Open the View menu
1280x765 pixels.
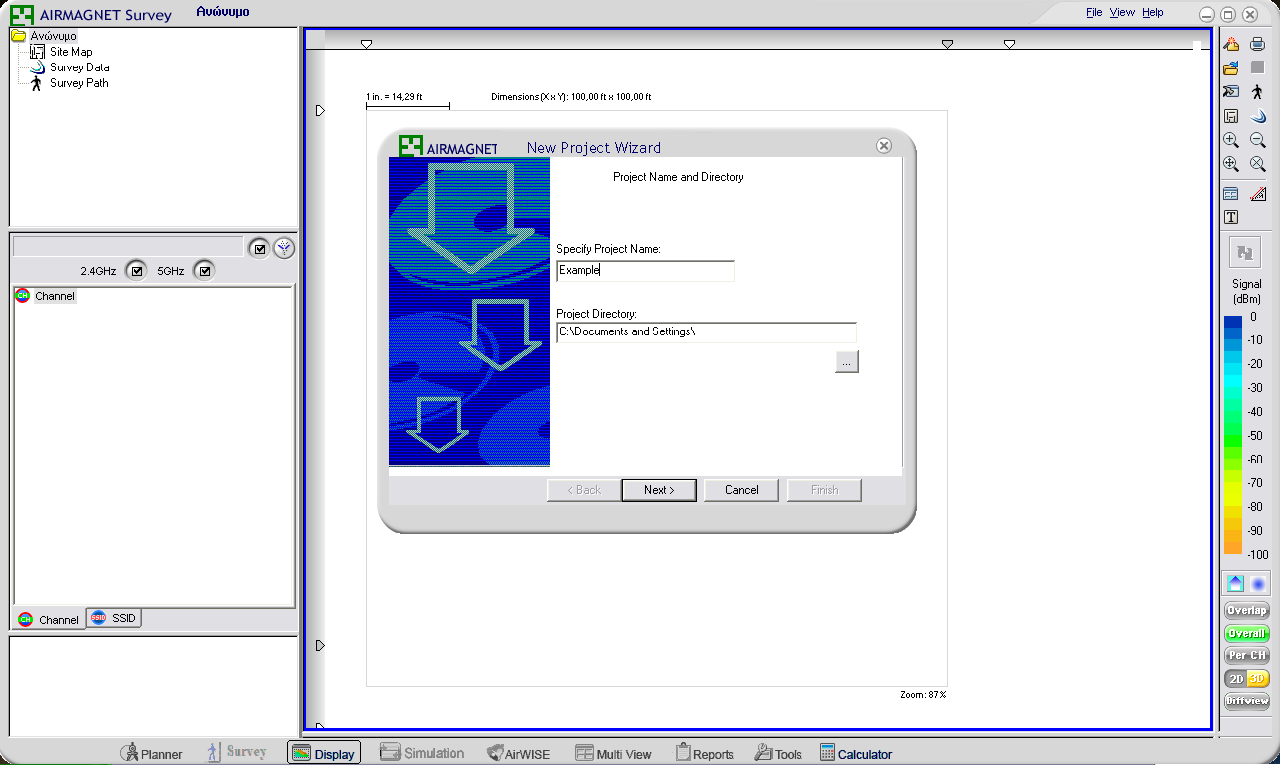(x=1122, y=12)
